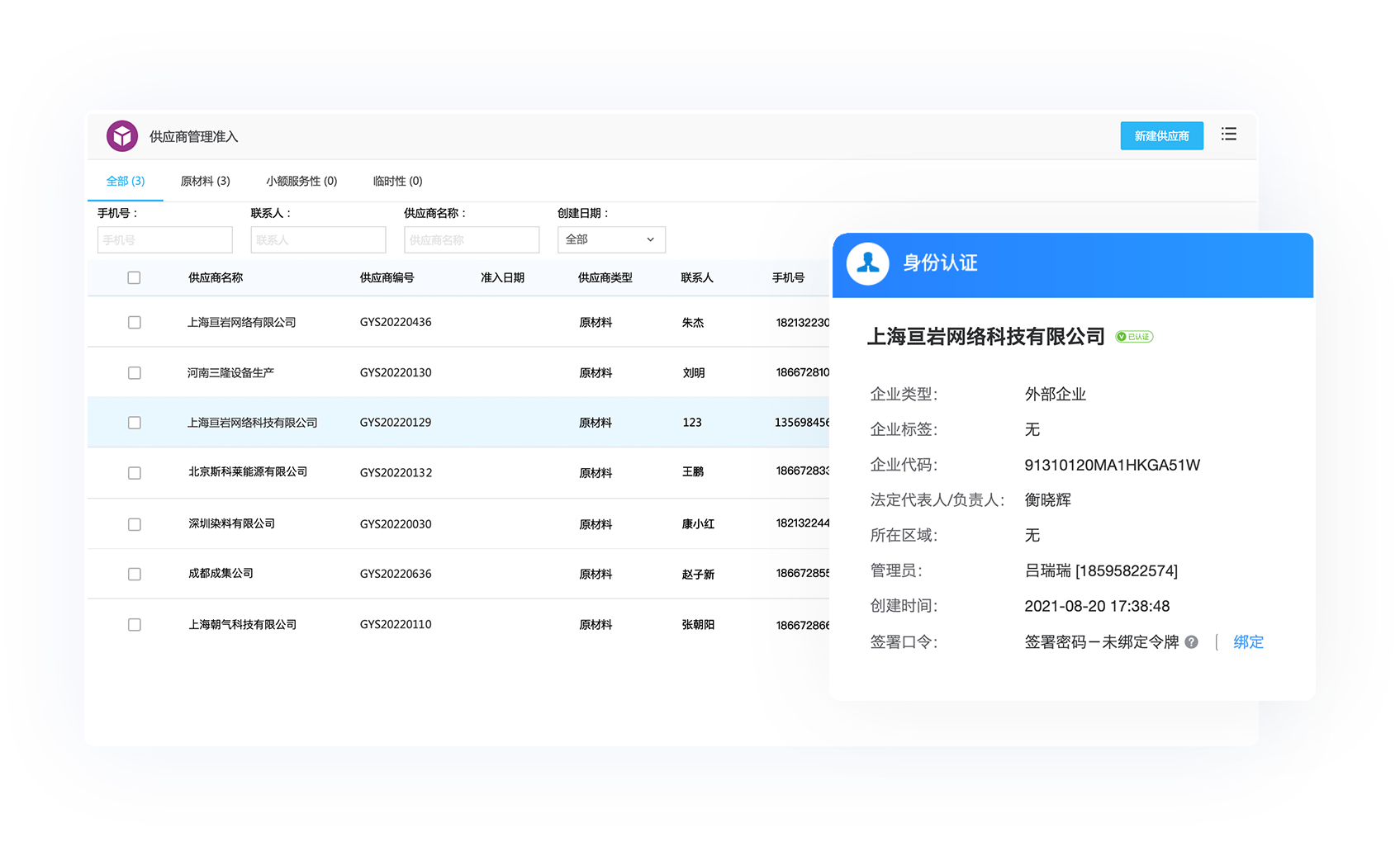1400x847 pixels.
Task: Click the green 已认证 verified badge
Action: tap(1134, 337)
